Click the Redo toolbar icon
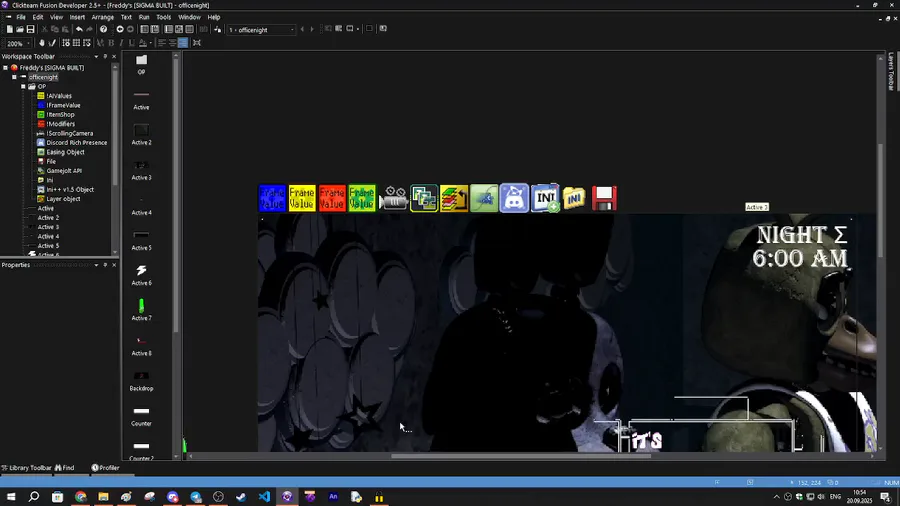Image resolution: width=900 pixels, height=506 pixels. pos(90,29)
